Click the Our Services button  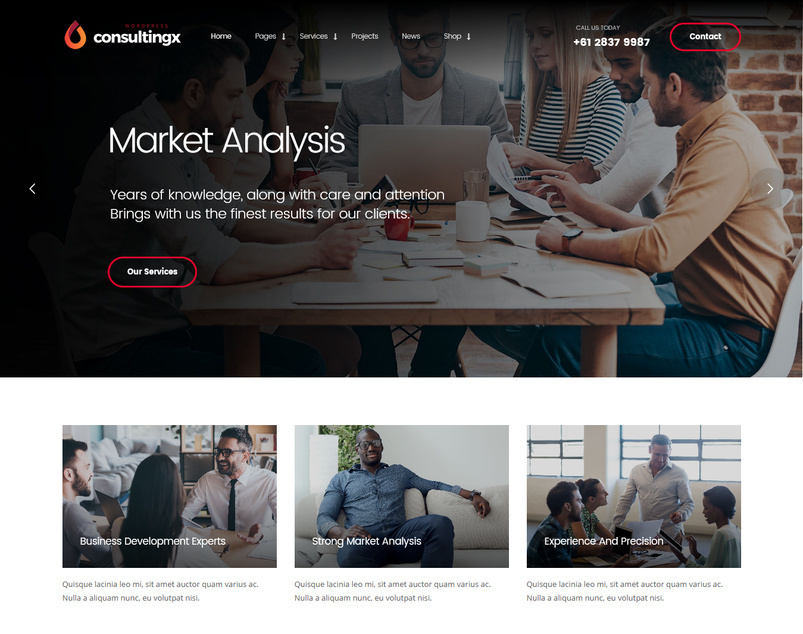tap(152, 271)
